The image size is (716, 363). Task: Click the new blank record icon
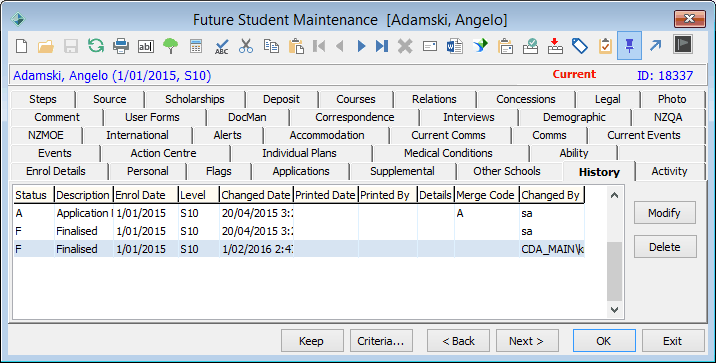(21, 46)
